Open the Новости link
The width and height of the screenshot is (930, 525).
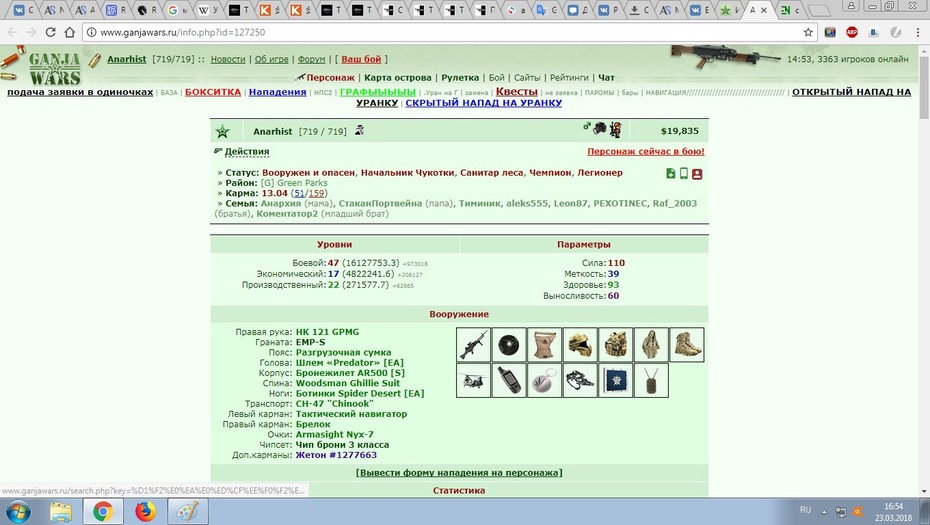pyautogui.click(x=228, y=59)
